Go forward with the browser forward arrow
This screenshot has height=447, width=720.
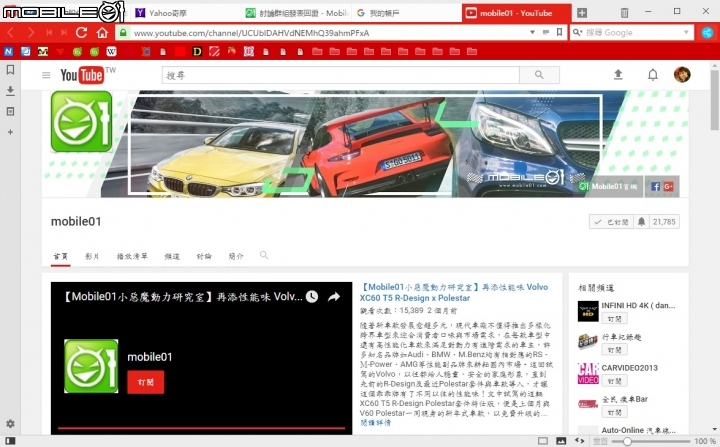[x=30, y=33]
